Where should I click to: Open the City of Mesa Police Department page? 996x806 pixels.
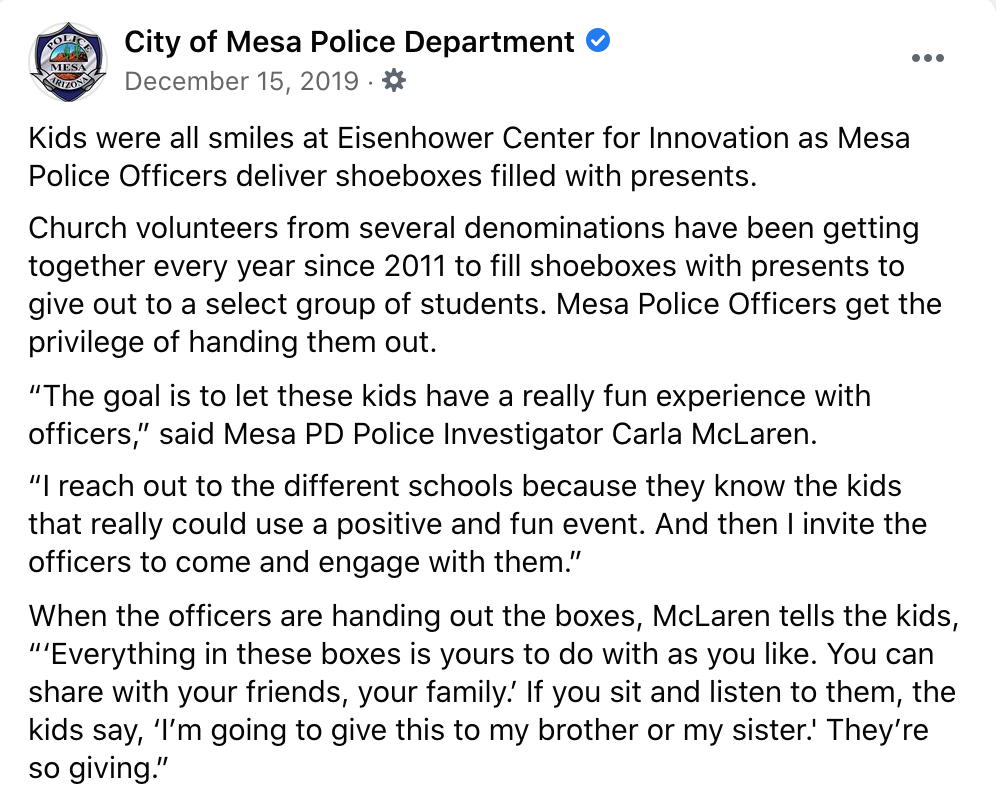click(349, 42)
